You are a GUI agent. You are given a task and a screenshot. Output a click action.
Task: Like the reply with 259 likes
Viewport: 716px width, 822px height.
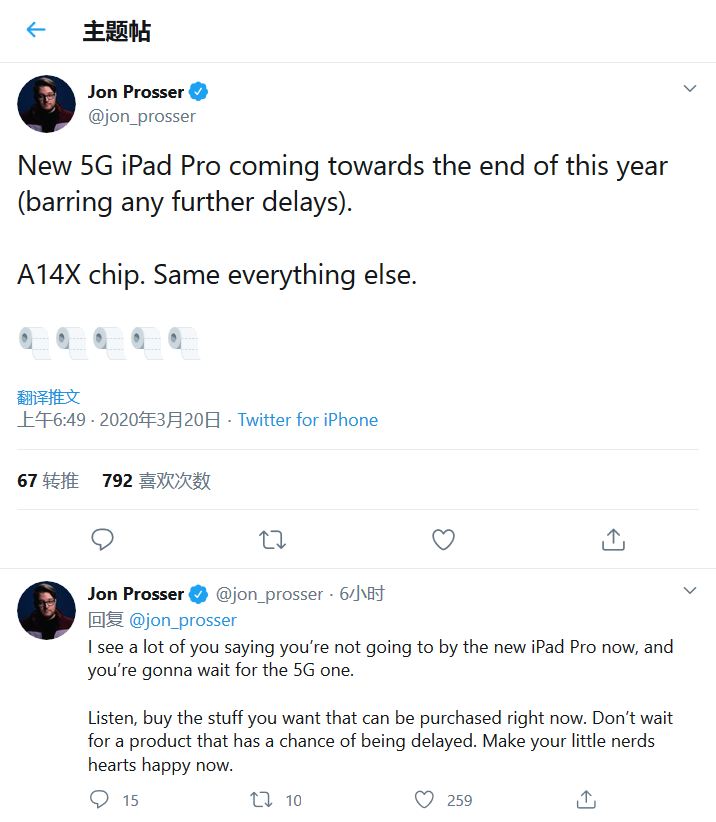(425, 799)
